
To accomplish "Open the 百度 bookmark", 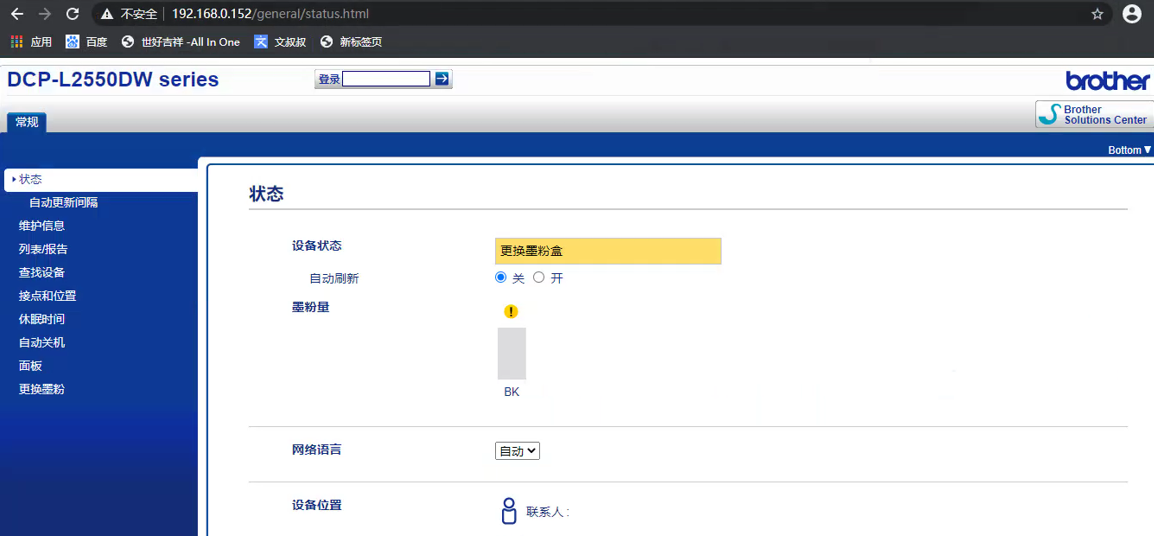I will click(x=86, y=42).
